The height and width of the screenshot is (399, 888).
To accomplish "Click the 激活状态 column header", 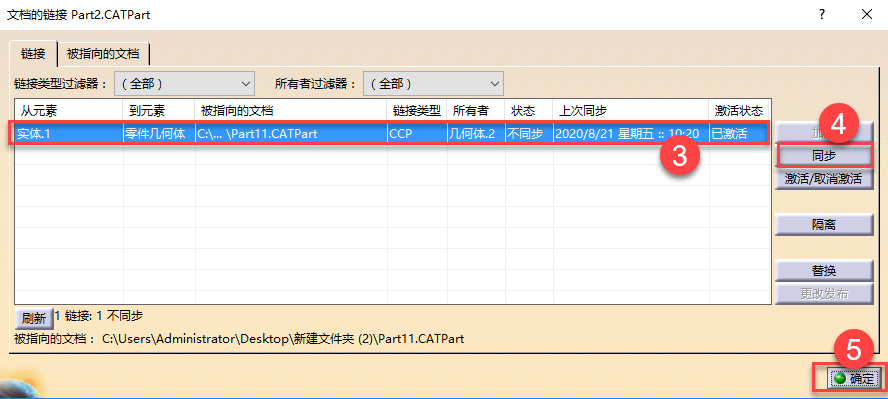I will click(x=739, y=110).
